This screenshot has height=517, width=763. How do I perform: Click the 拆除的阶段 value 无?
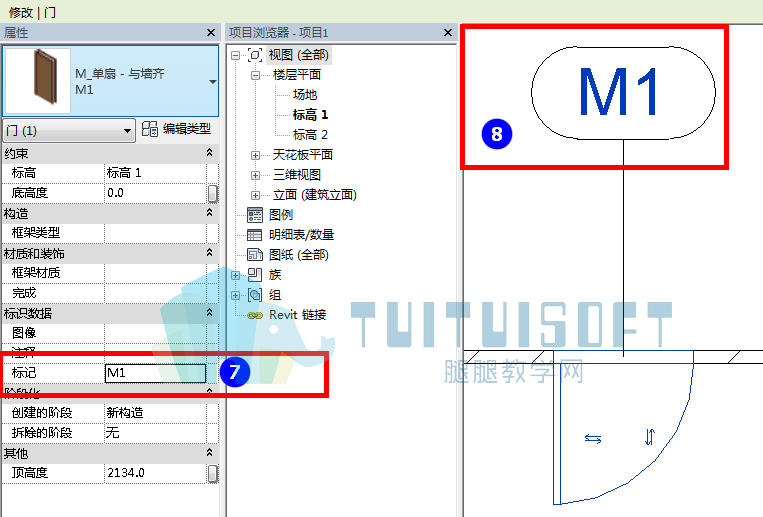(155, 433)
